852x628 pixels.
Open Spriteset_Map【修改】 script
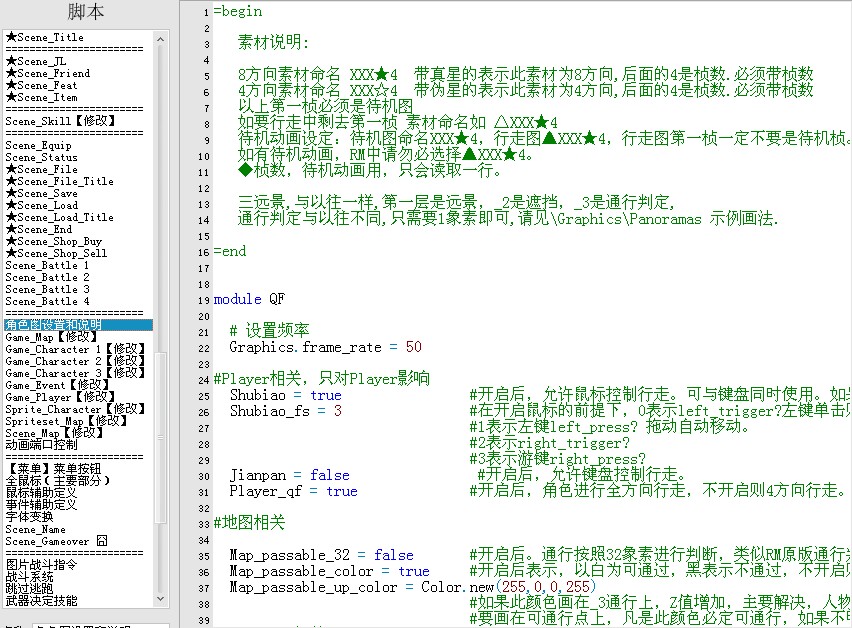pos(66,421)
